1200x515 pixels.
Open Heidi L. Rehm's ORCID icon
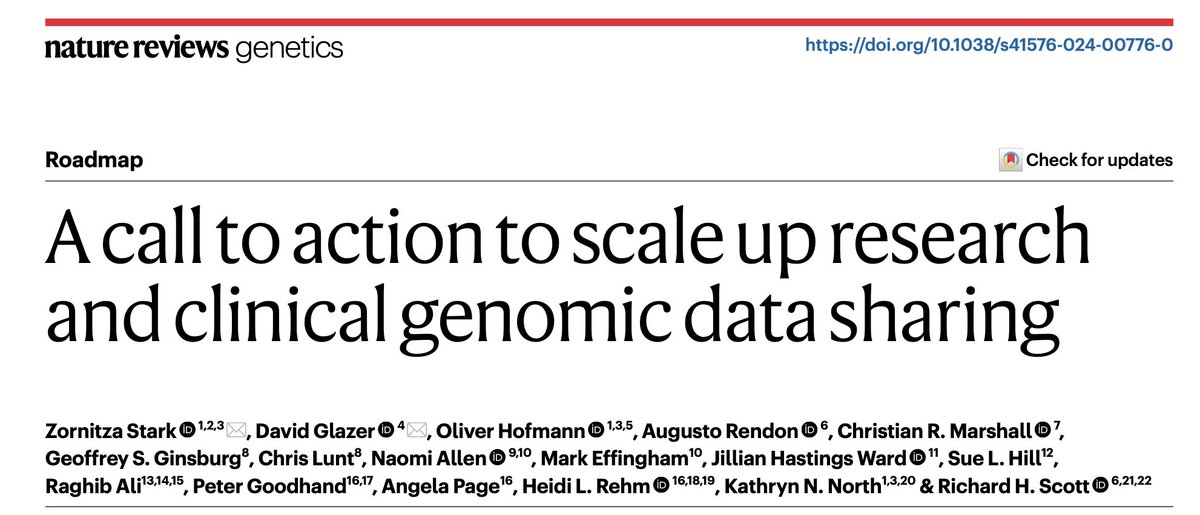pyautogui.click(x=659, y=487)
